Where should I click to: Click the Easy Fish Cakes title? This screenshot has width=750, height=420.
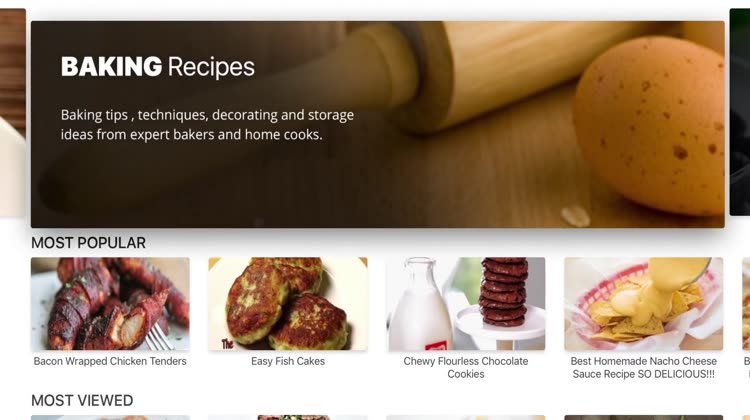[x=288, y=361]
